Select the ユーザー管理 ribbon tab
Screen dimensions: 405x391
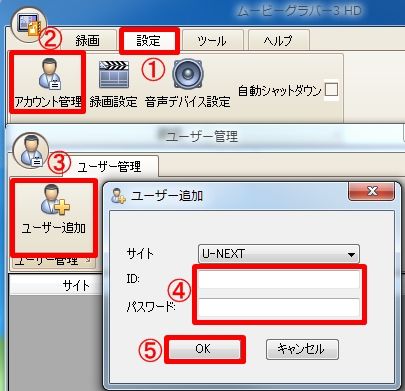(x=110, y=166)
